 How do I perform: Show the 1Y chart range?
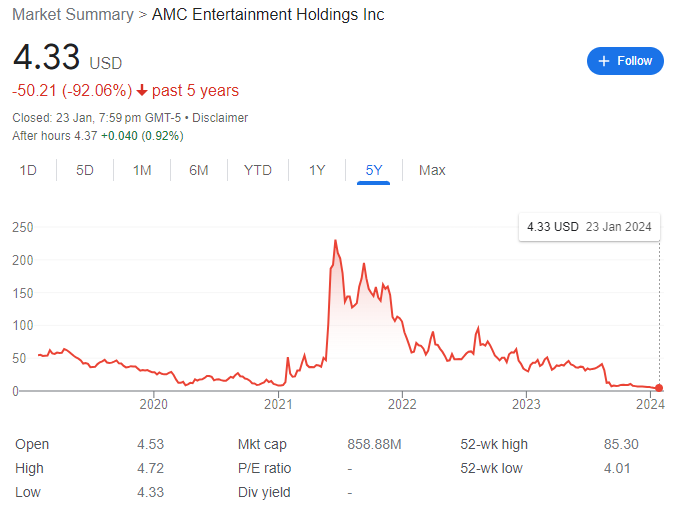click(x=317, y=170)
